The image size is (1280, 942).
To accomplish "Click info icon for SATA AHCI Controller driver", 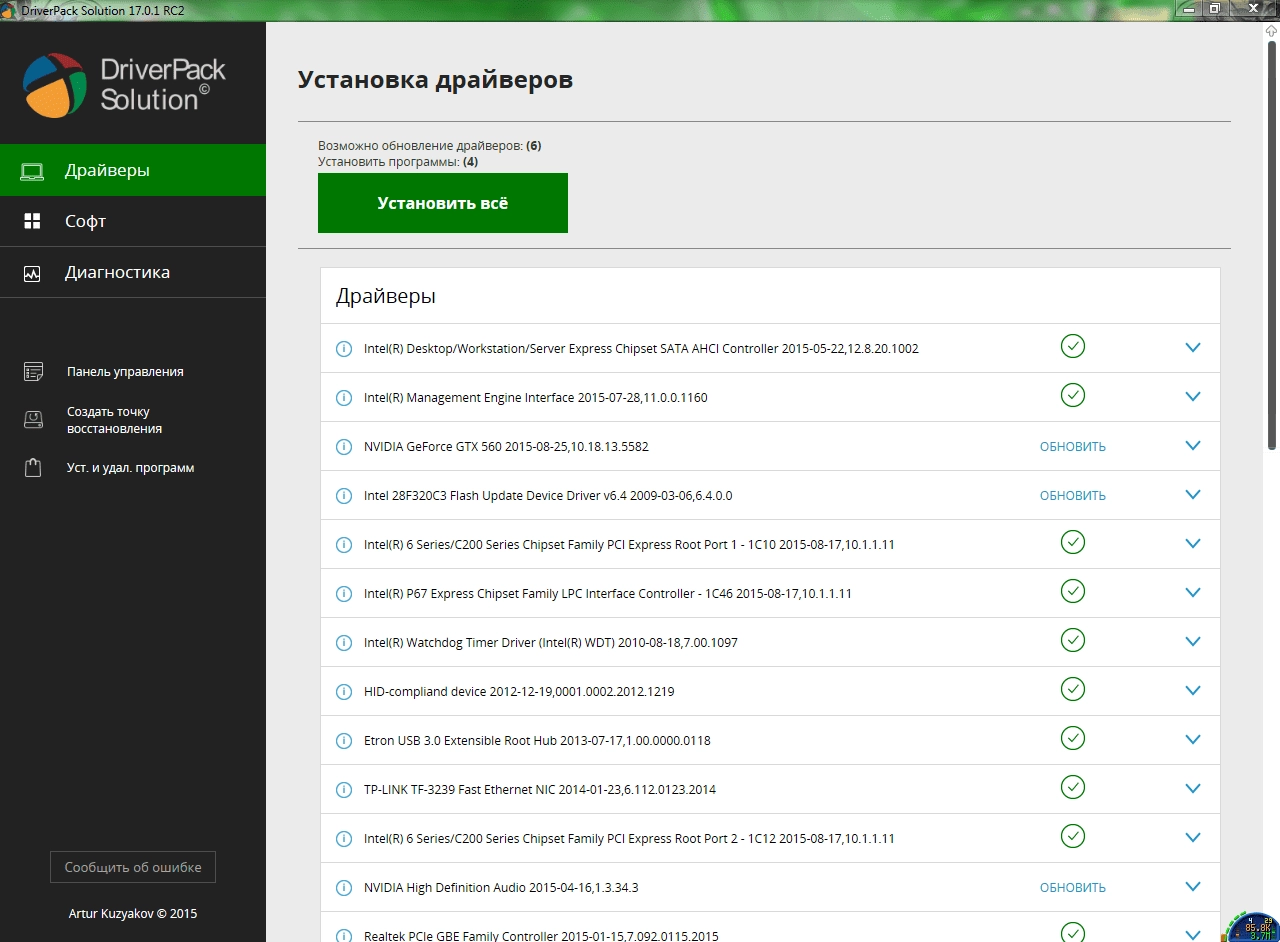I will point(344,349).
